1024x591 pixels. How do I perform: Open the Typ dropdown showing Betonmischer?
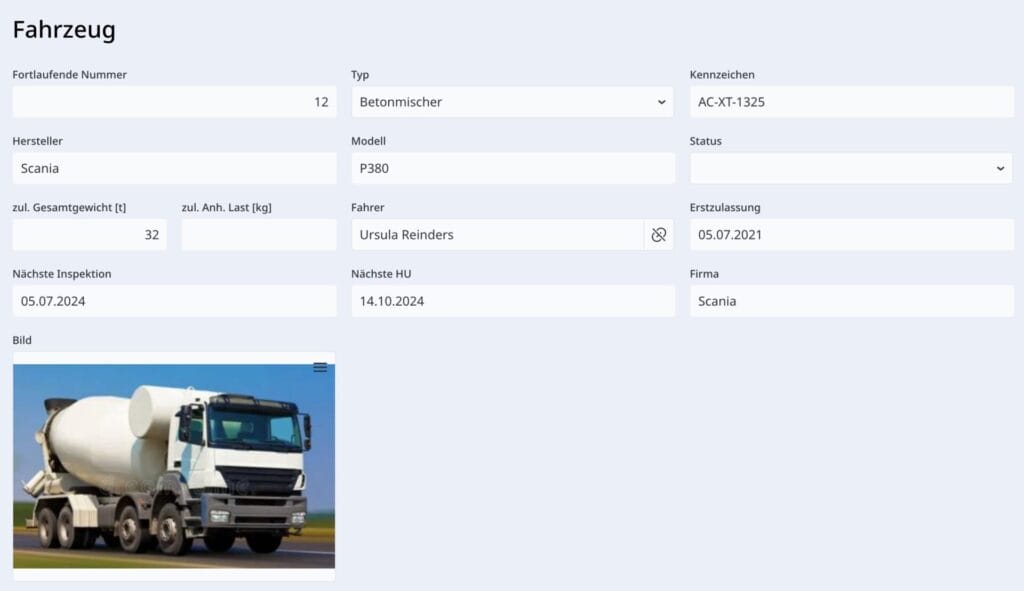point(511,101)
